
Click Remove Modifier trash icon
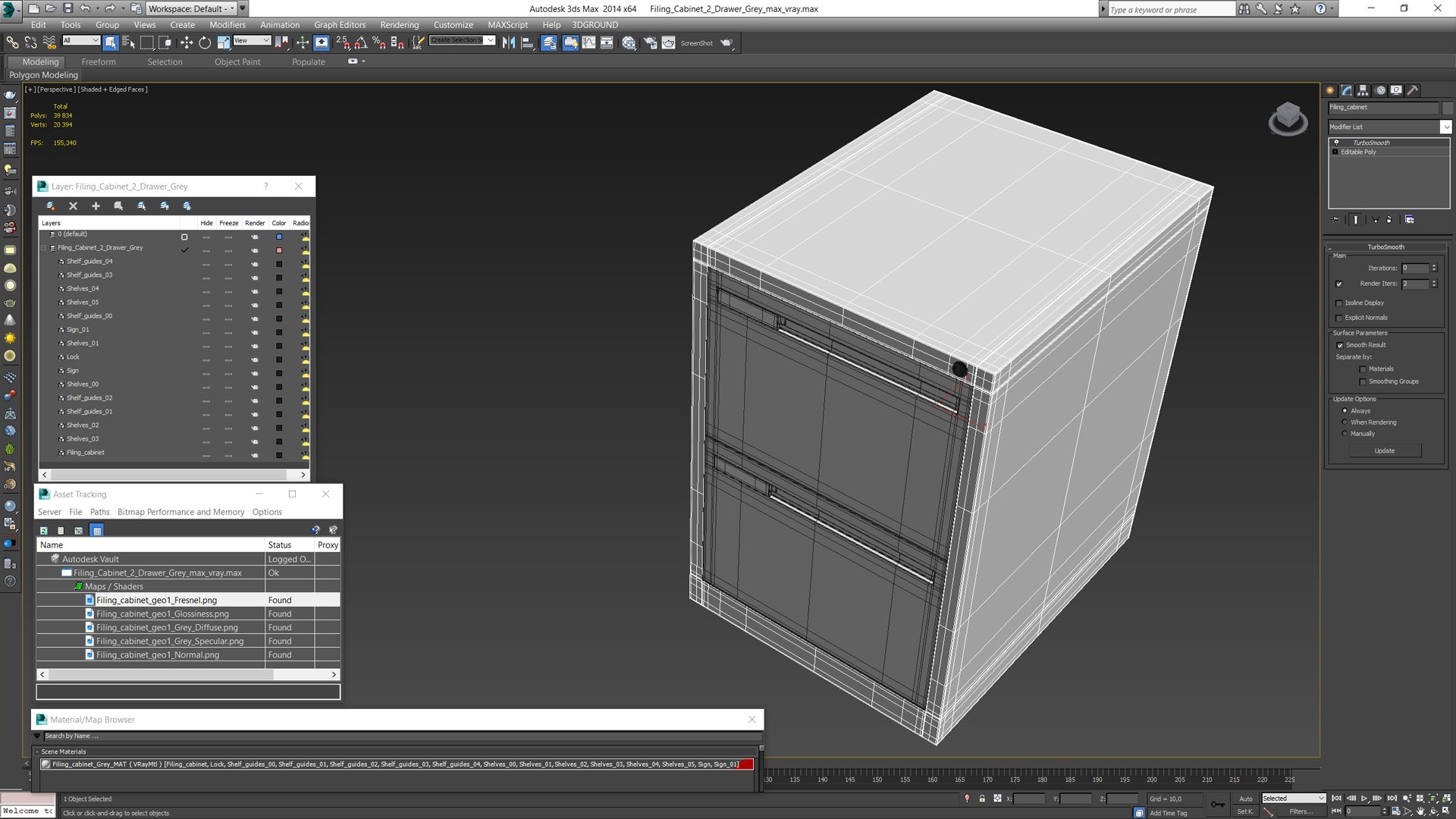tap(1389, 219)
